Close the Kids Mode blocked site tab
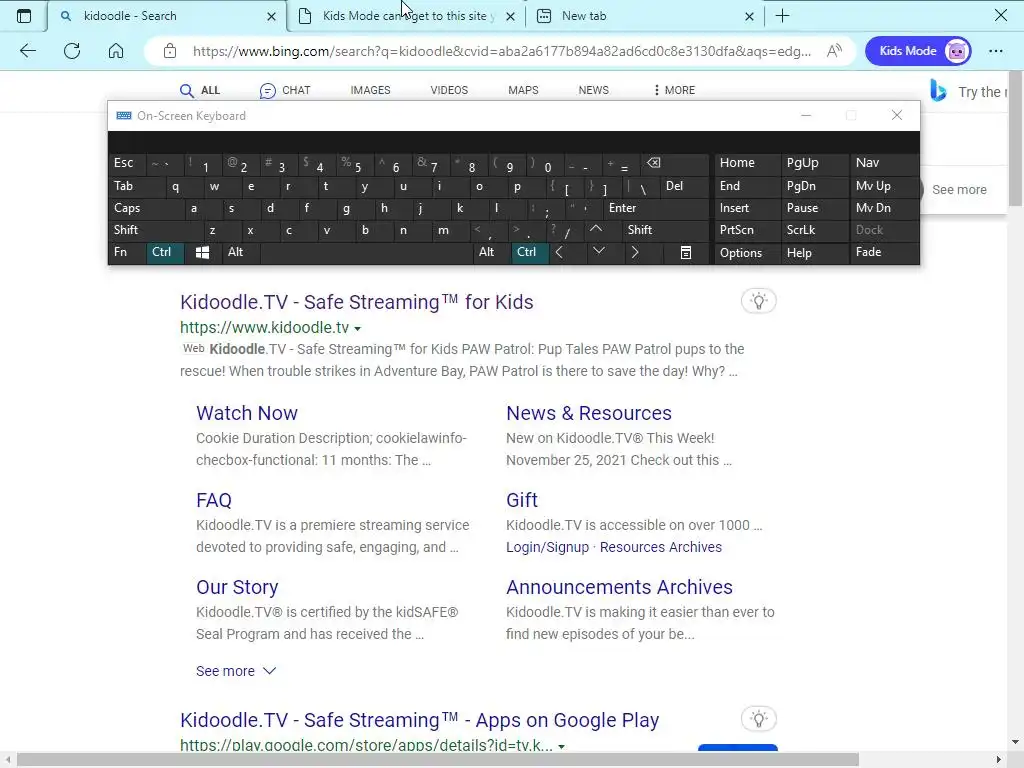This screenshot has width=1024, height=768. click(511, 16)
